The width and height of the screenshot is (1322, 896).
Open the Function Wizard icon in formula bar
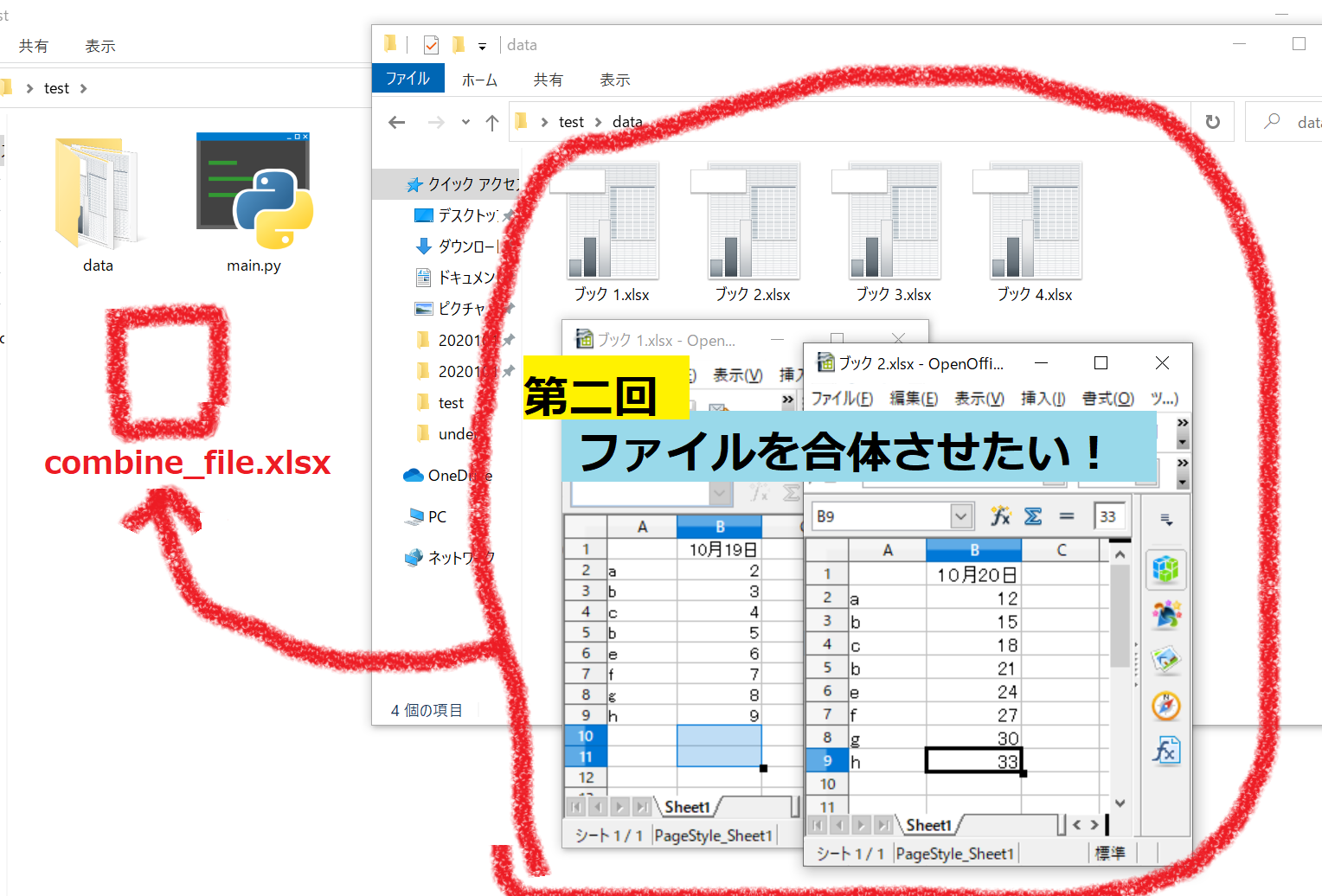click(1001, 516)
